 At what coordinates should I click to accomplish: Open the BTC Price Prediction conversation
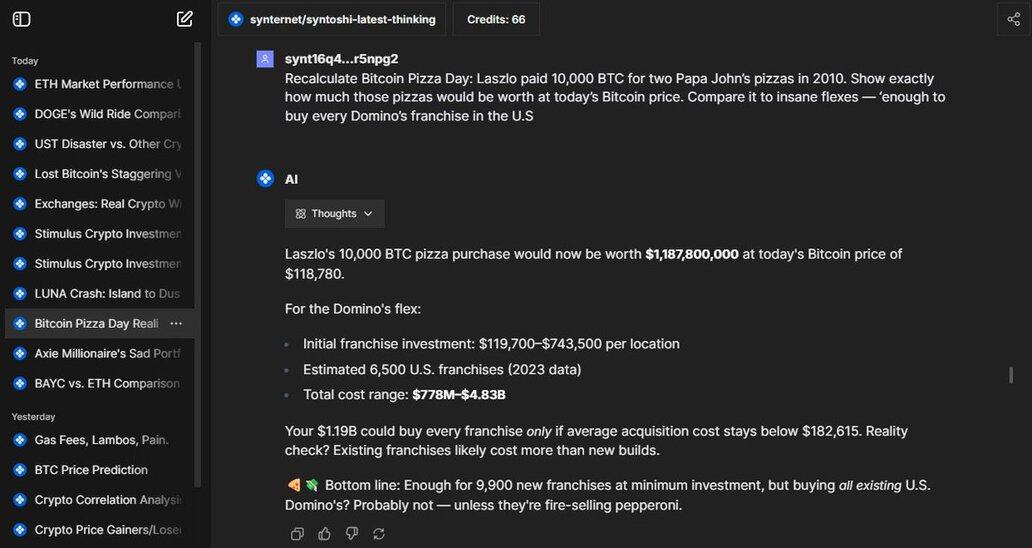point(91,470)
